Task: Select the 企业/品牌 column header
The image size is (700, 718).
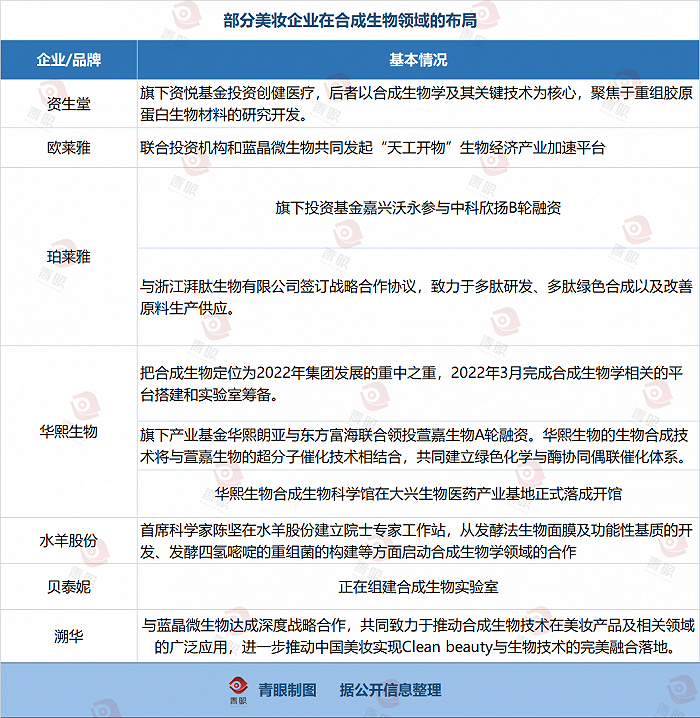Action: point(69,60)
